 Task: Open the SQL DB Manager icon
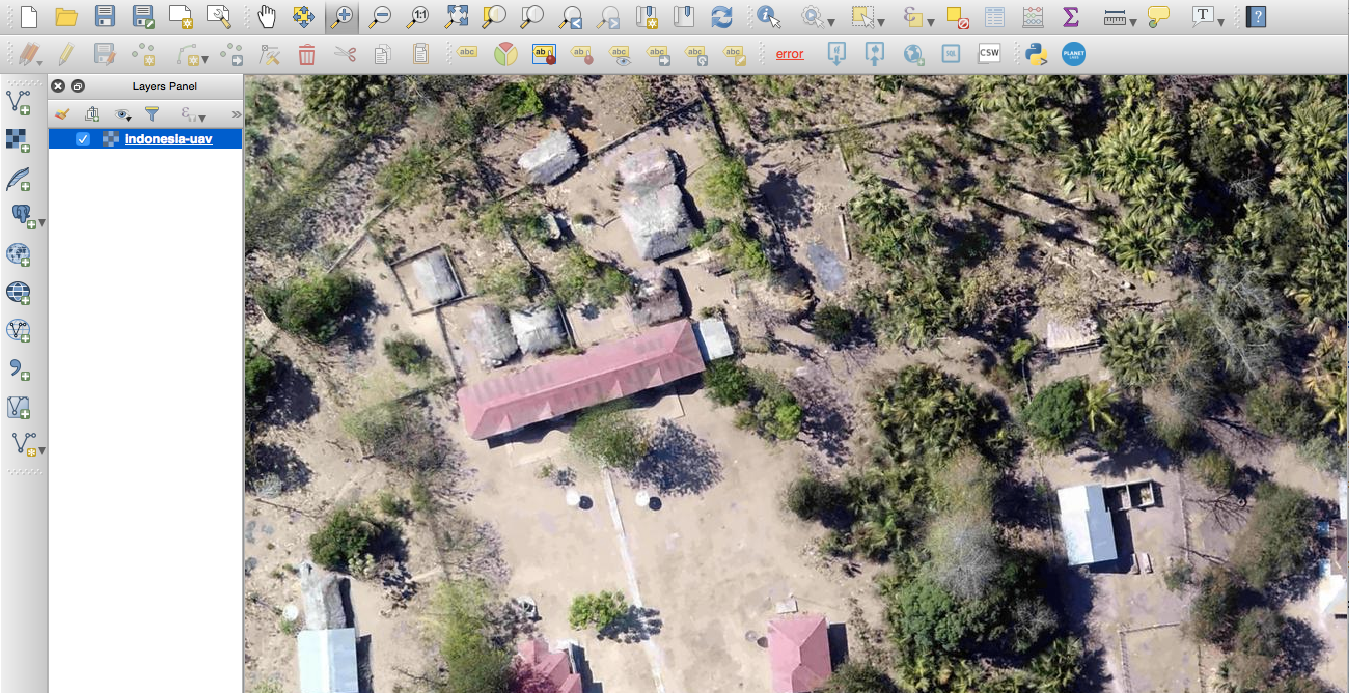point(951,54)
